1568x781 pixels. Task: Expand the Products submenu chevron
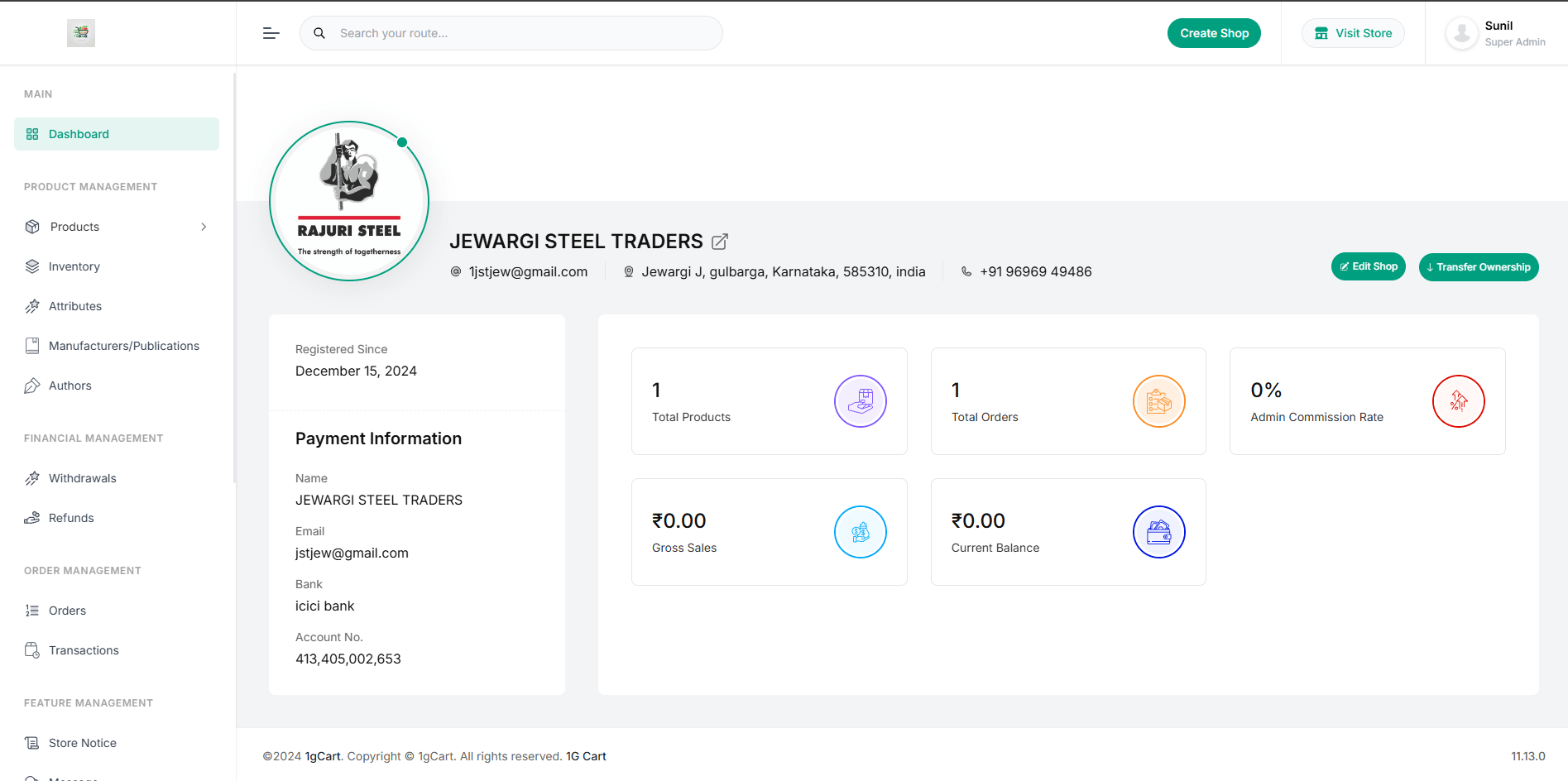point(204,227)
